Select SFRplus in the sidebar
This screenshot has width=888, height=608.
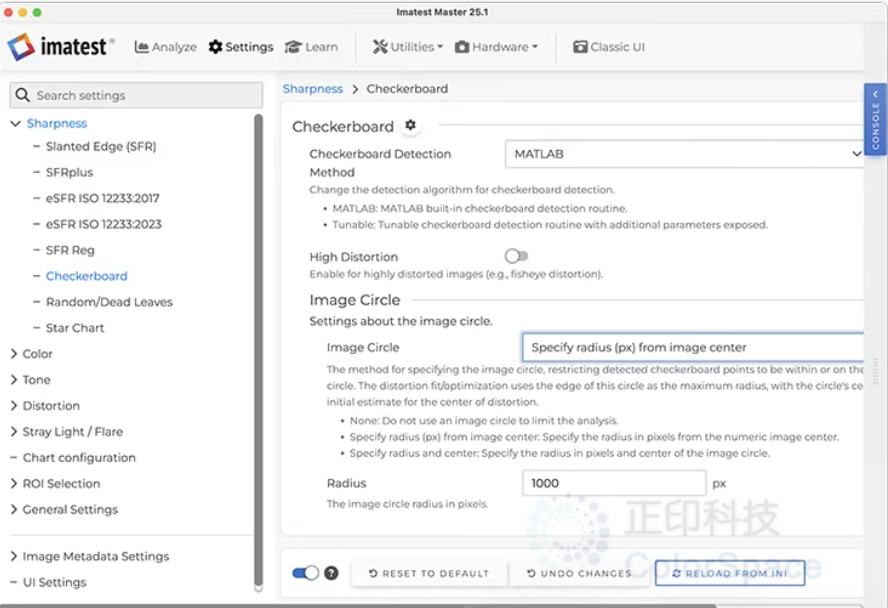[x=69, y=172]
